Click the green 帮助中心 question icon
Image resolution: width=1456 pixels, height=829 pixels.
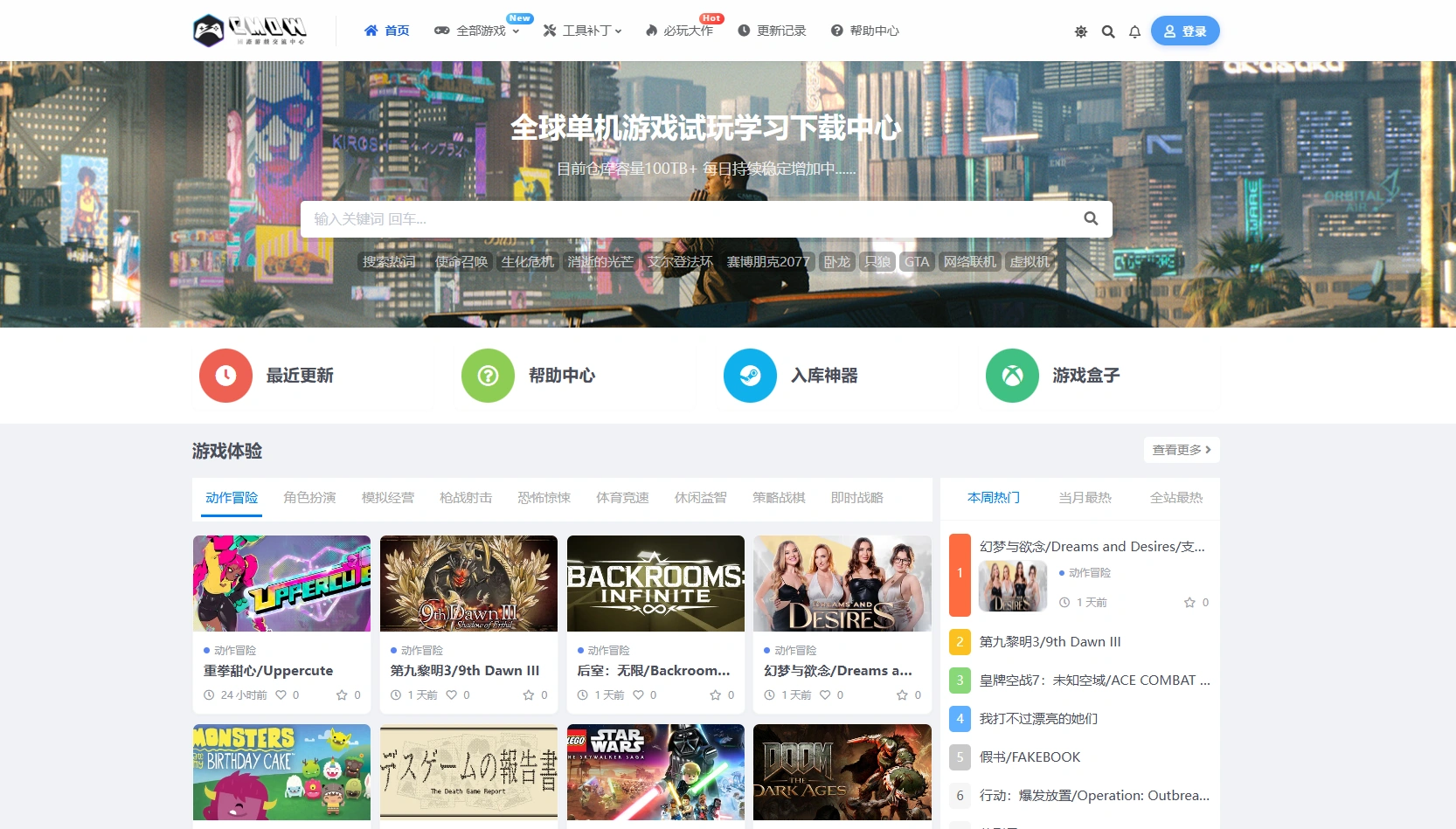pos(488,376)
